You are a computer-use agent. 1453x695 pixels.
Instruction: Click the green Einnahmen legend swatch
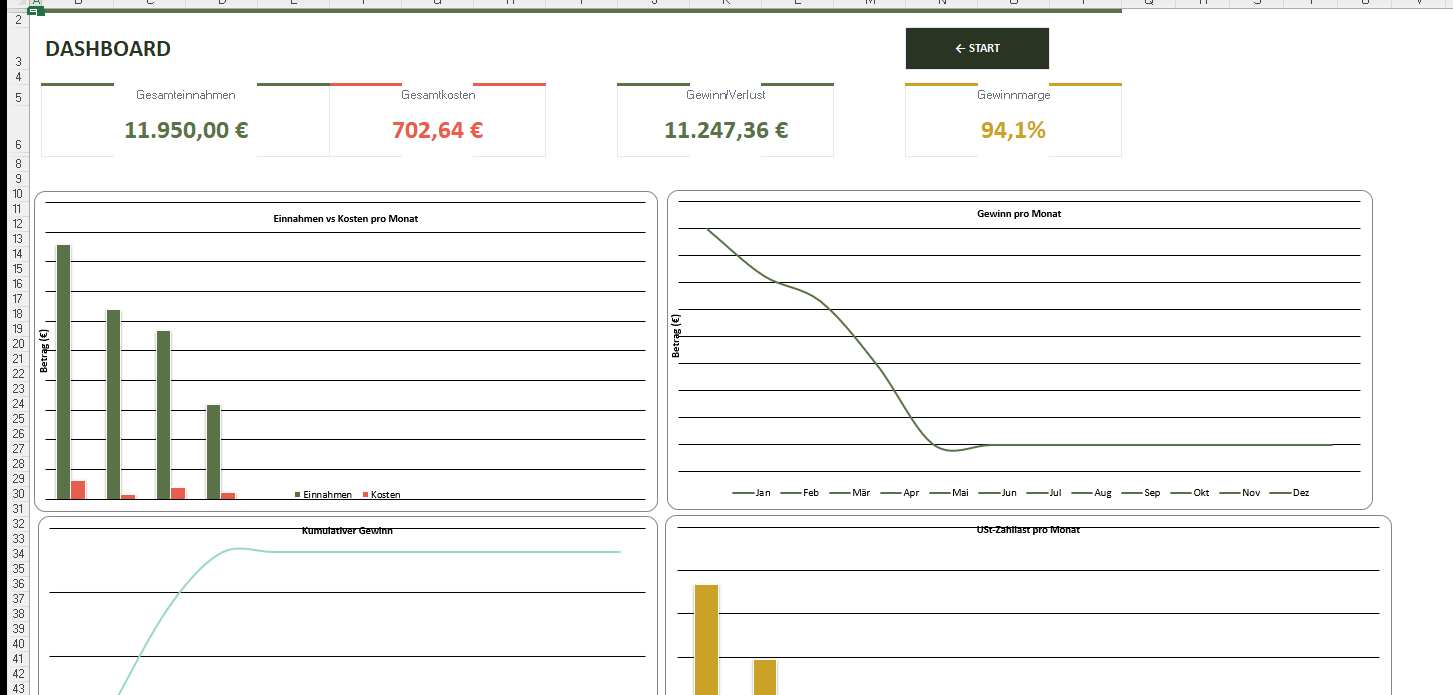coord(298,495)
